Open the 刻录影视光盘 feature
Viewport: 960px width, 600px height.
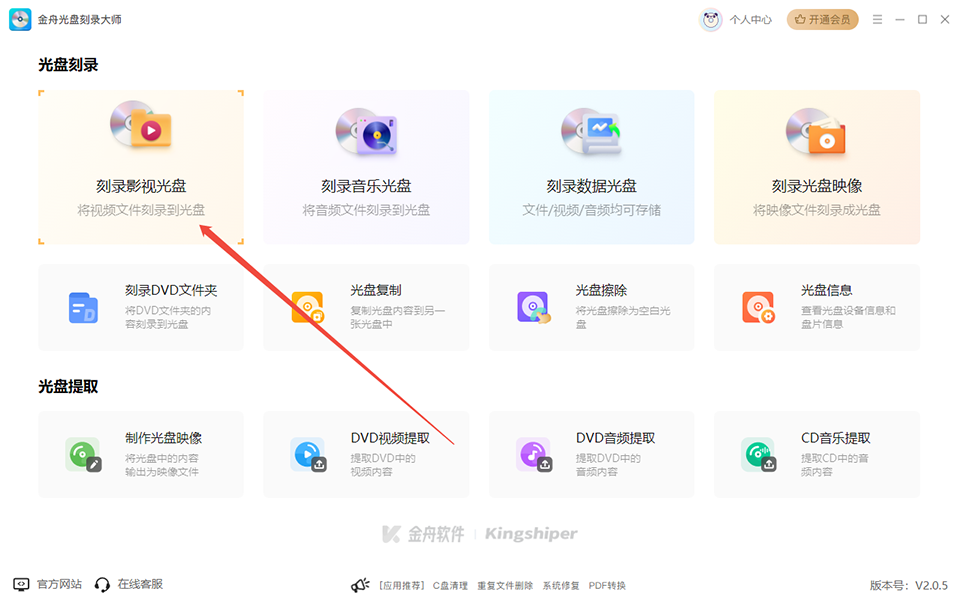click(x=140, y=166)
